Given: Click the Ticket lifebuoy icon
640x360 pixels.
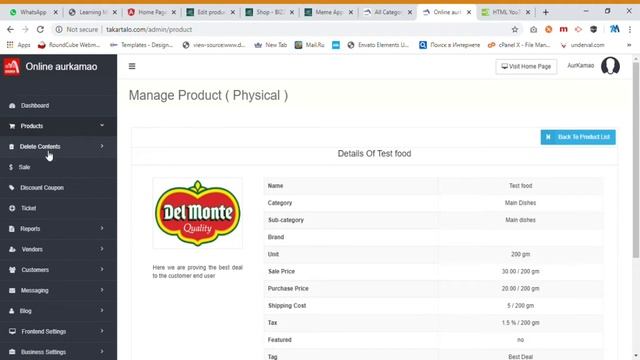Looking at the screenshot, I should [x=12, y=208].
